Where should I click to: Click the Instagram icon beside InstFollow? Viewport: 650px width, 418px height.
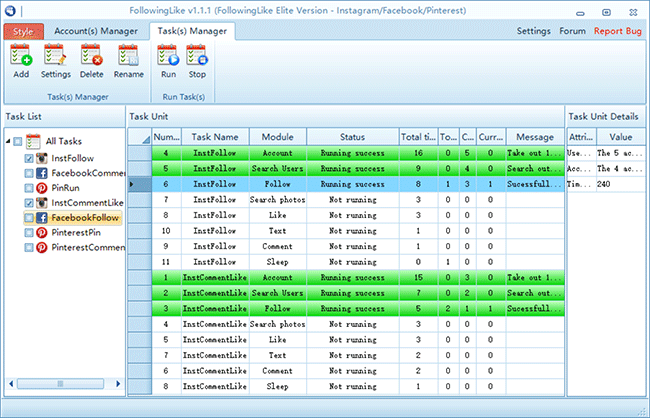[x=42, y=159]
